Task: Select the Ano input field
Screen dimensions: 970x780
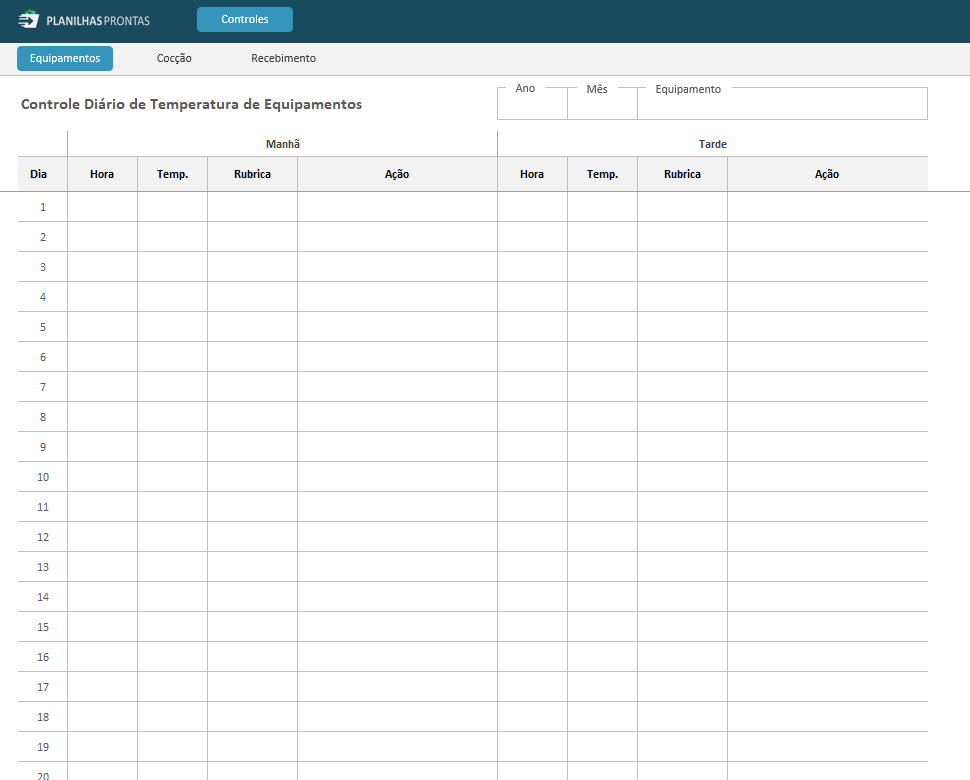Action: pyautogui.click(x=532, y=106)
